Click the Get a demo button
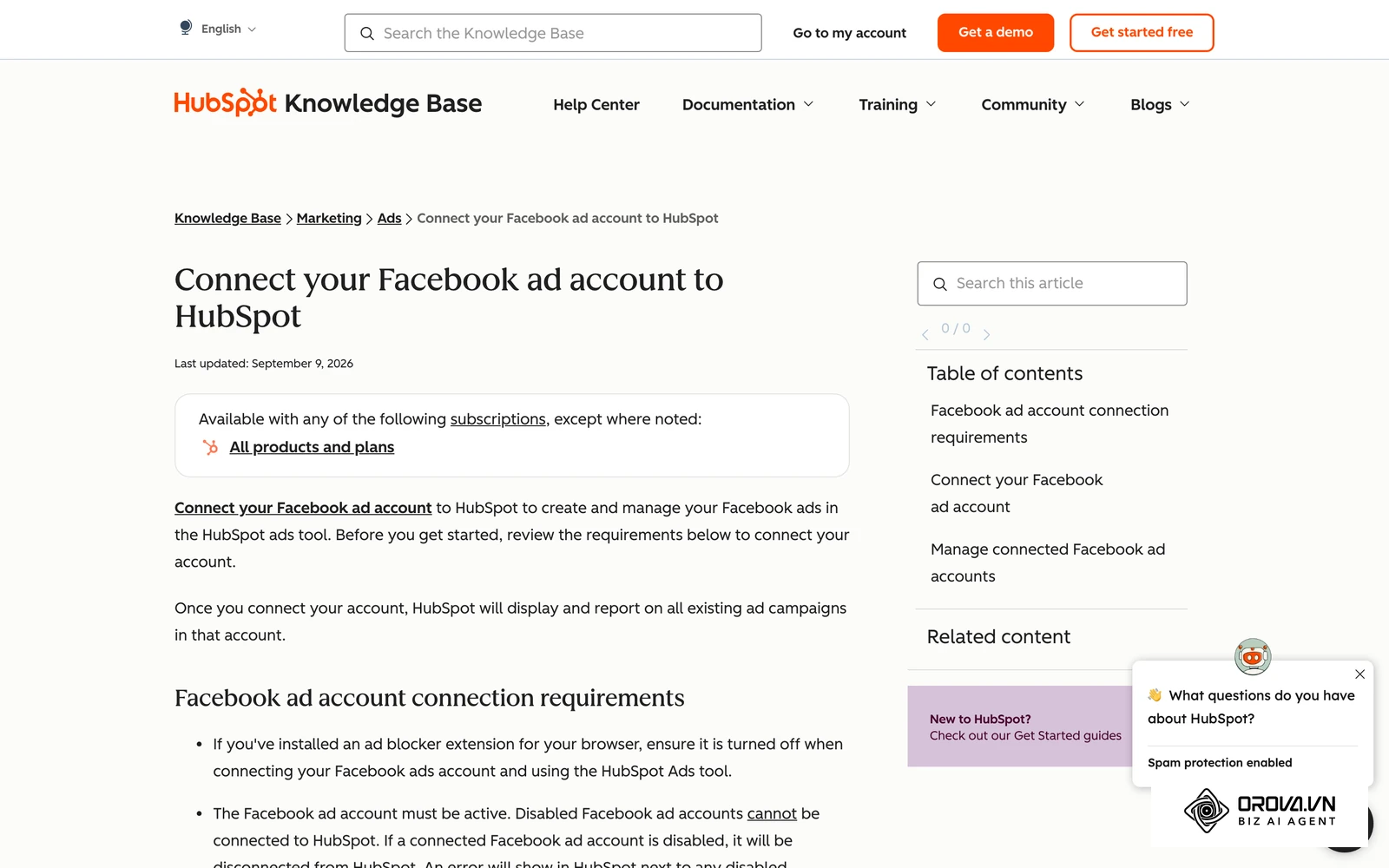 [x=995, y=32]
